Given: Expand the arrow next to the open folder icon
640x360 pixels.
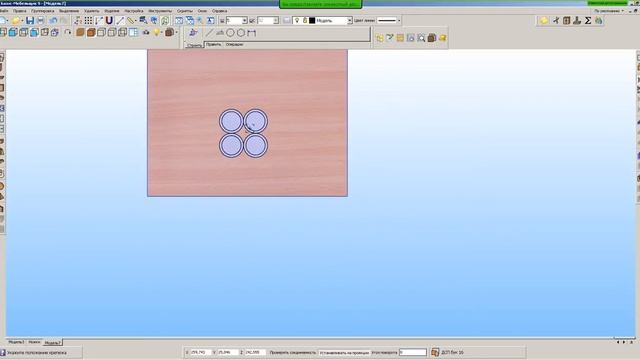Looking at the screenshot, I should 22,20.
